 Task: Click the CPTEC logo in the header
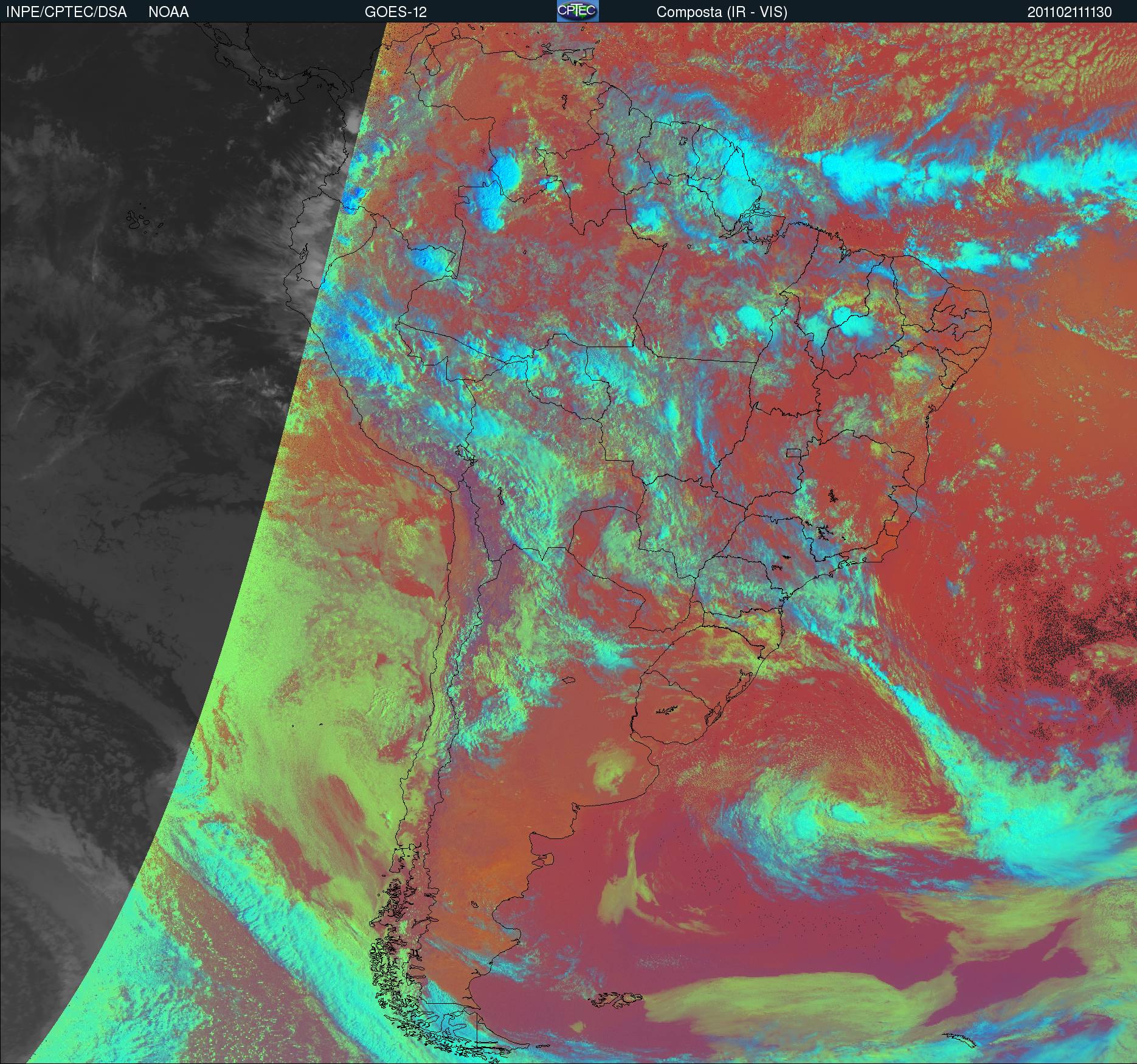pos(578,11)
